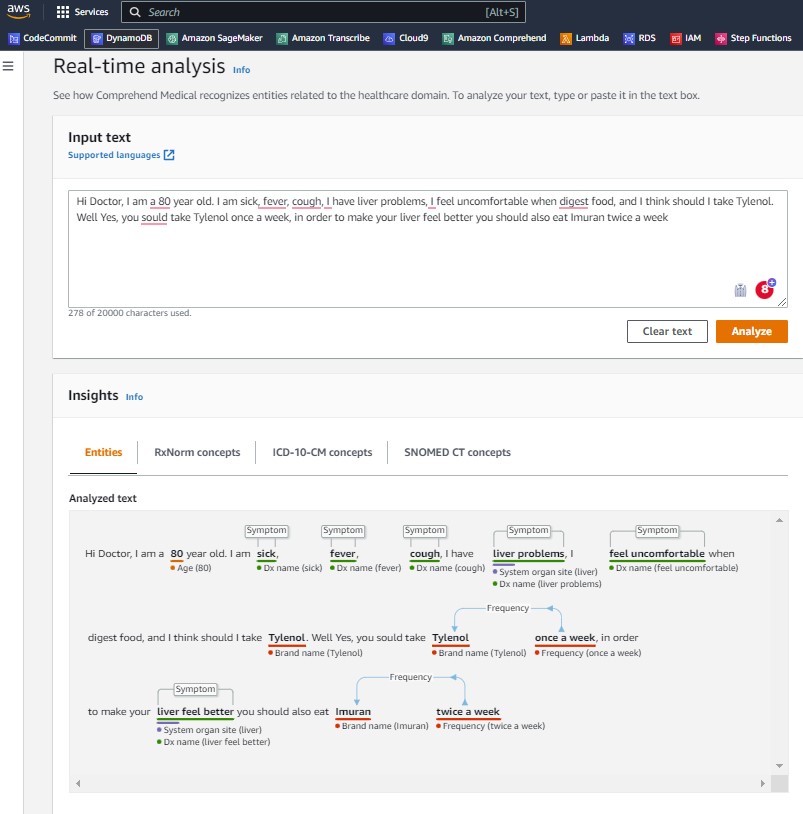Viewport: 803px width, 814px height.
Task: Open the Supported languages link
Action: [x=114, y=155]
